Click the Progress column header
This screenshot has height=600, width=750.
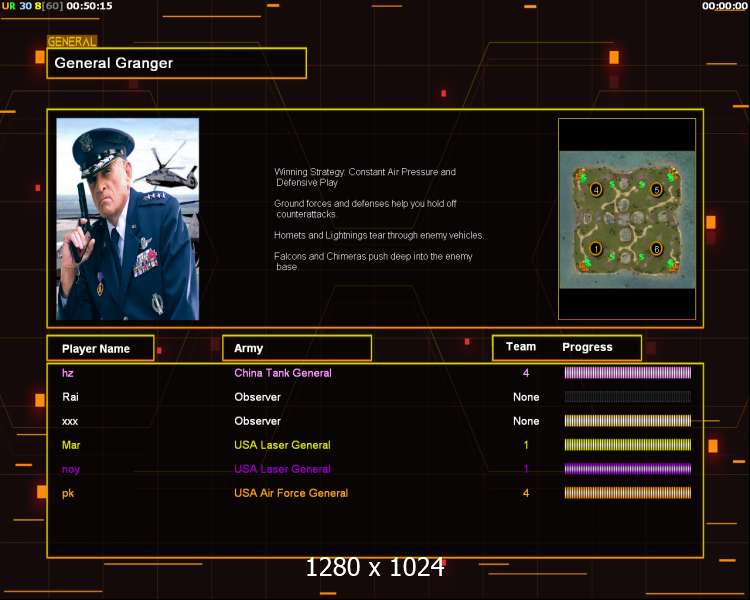pyautogui.click(x=587, y=347)
